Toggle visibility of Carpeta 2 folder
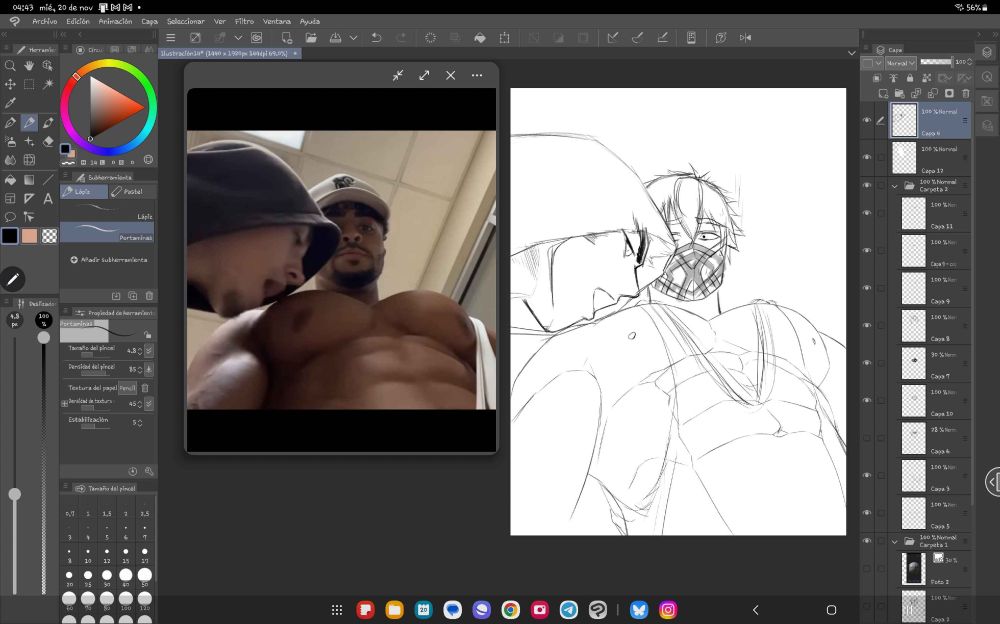 (x=867, y=186)
